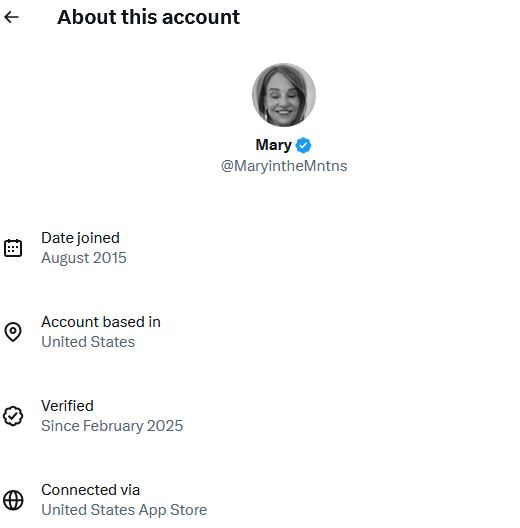Click the About this account heading
The height and width of the screenshot is (528, 520).
tap(149, 17)
